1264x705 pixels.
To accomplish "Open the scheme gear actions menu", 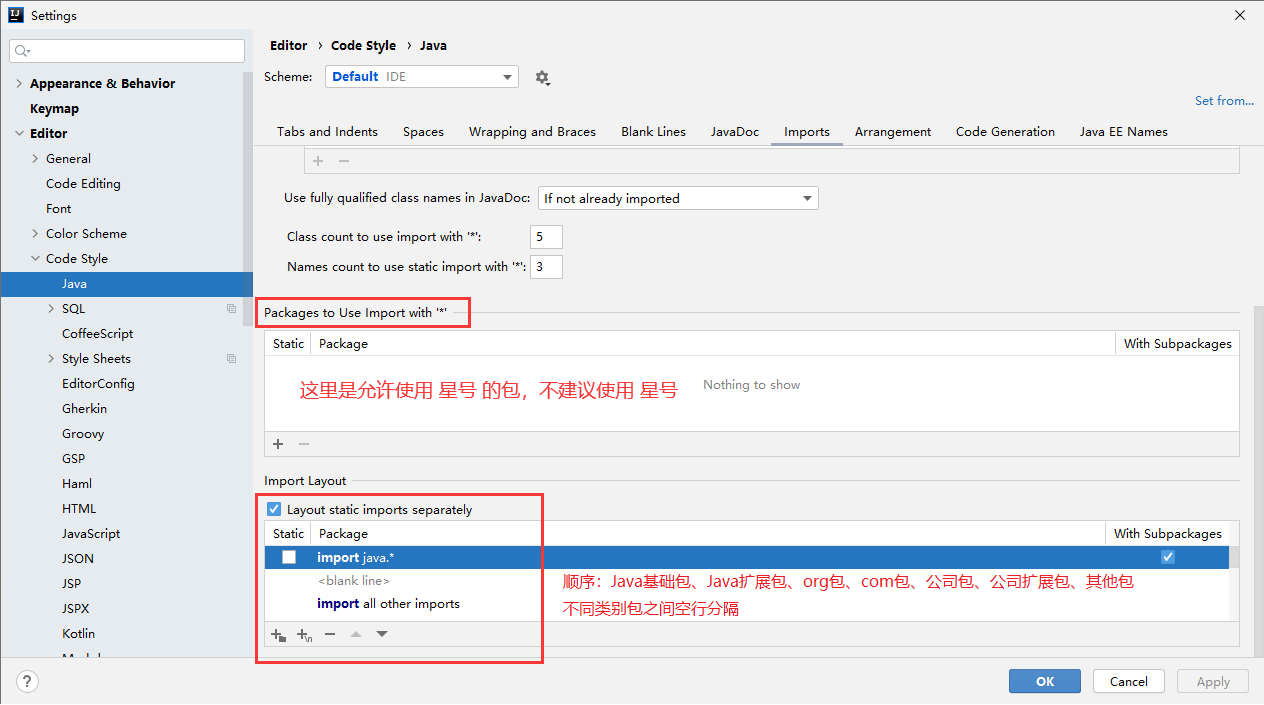I will click(x=542, y=77).
